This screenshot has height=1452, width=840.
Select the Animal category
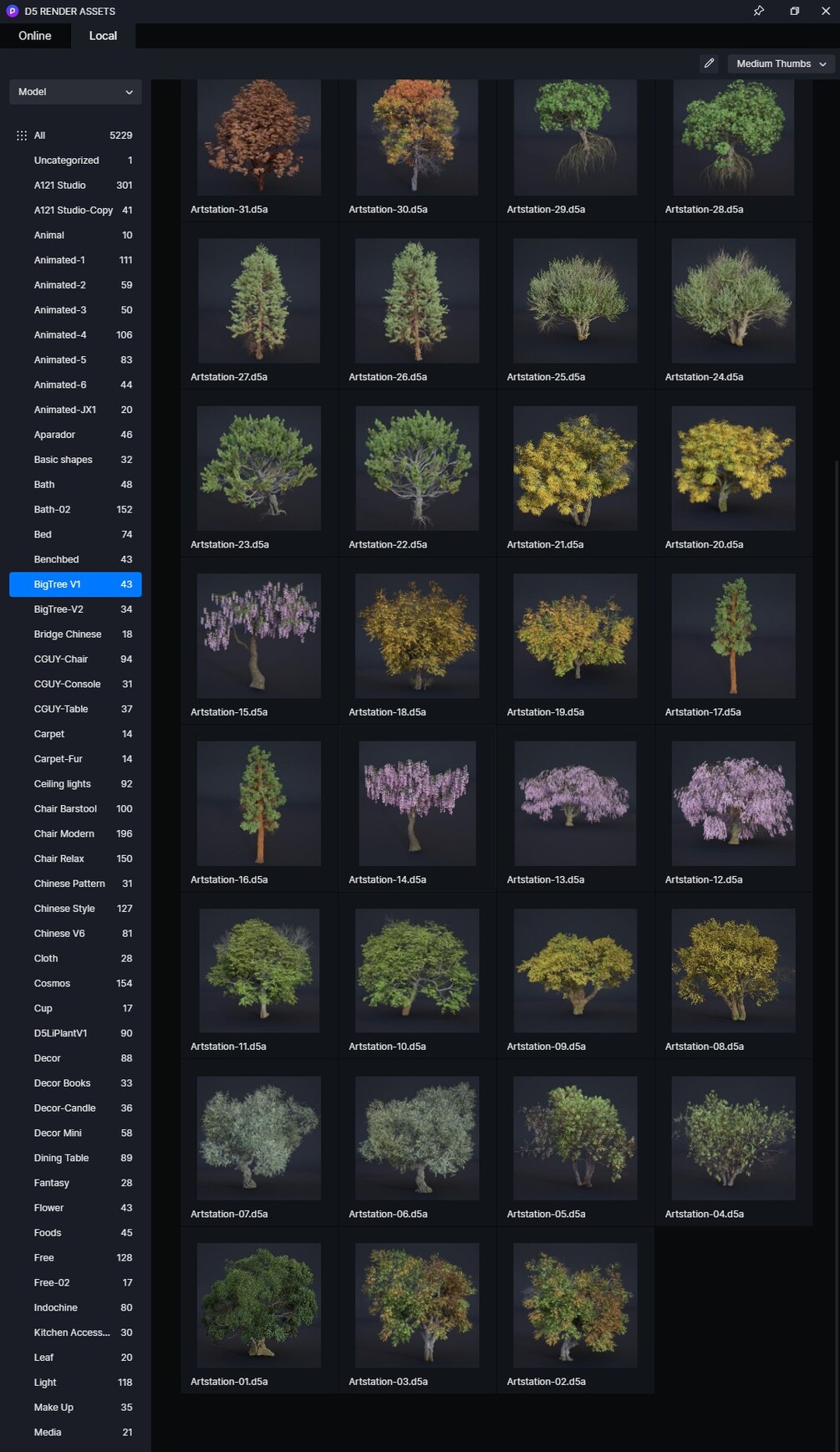(75, 236)
